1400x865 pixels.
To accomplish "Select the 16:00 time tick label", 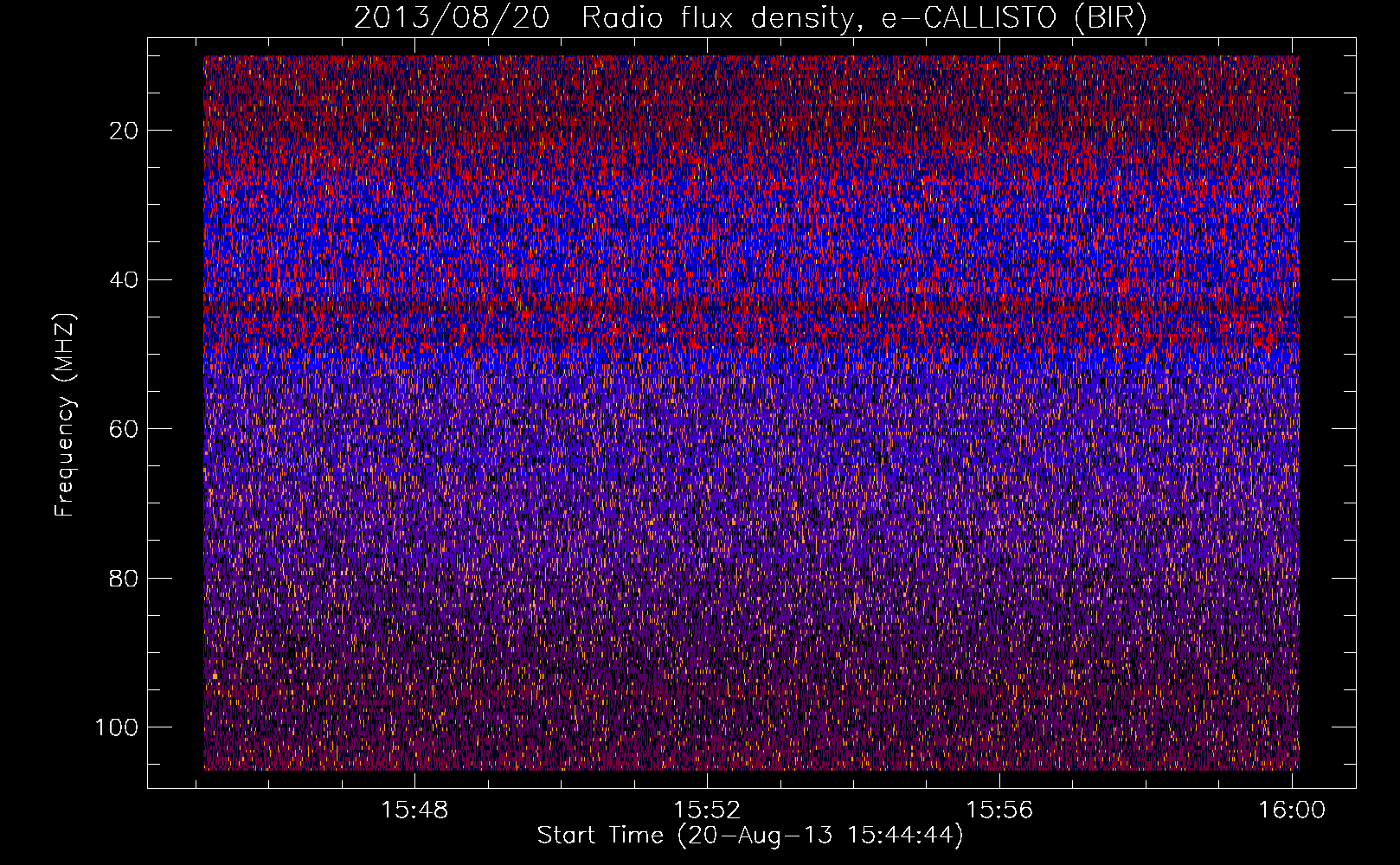I will pos(1292,810).
